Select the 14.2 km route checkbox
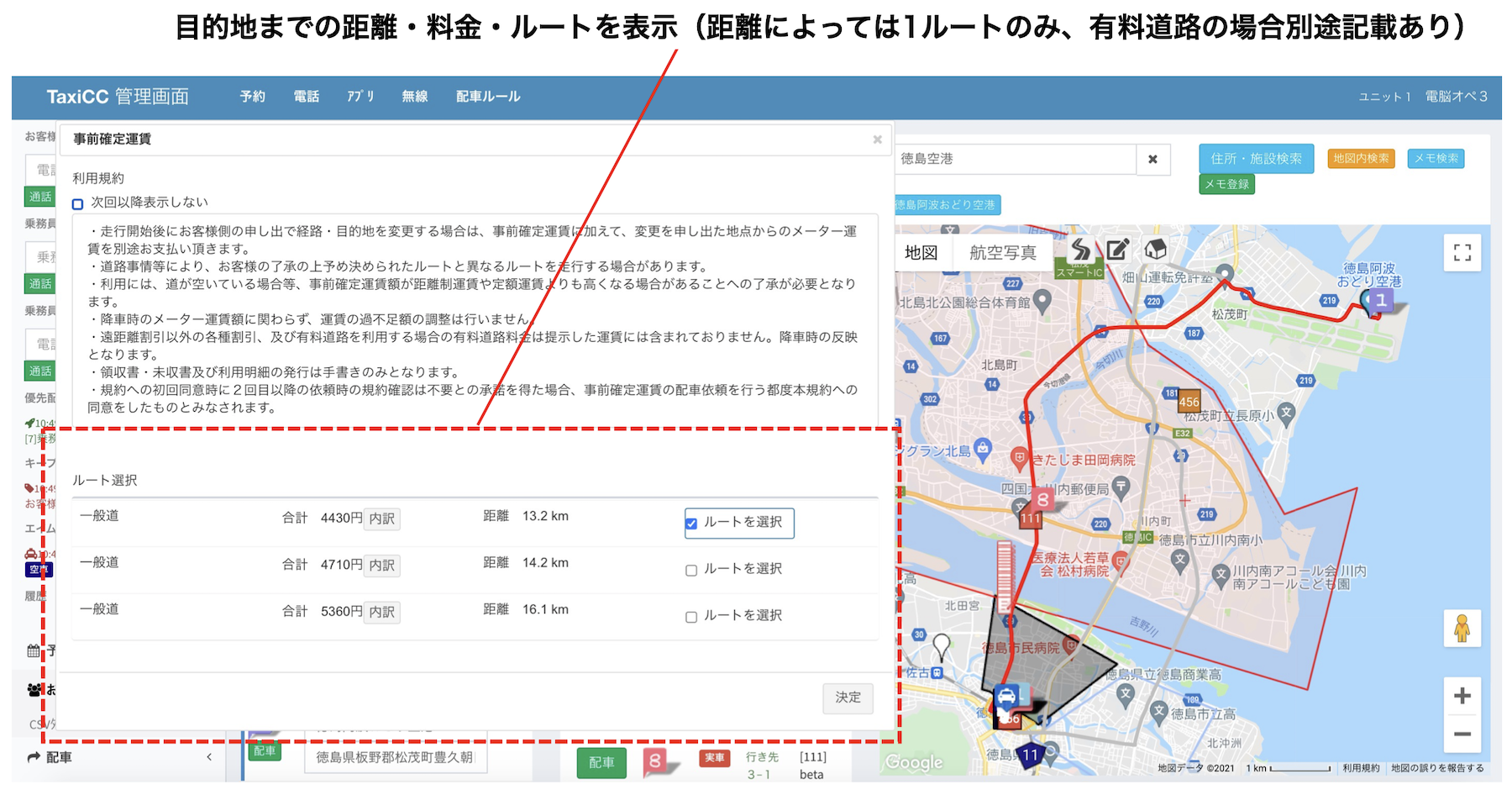The width and height of the screenshot is (1512, 795). pos(691,571)
